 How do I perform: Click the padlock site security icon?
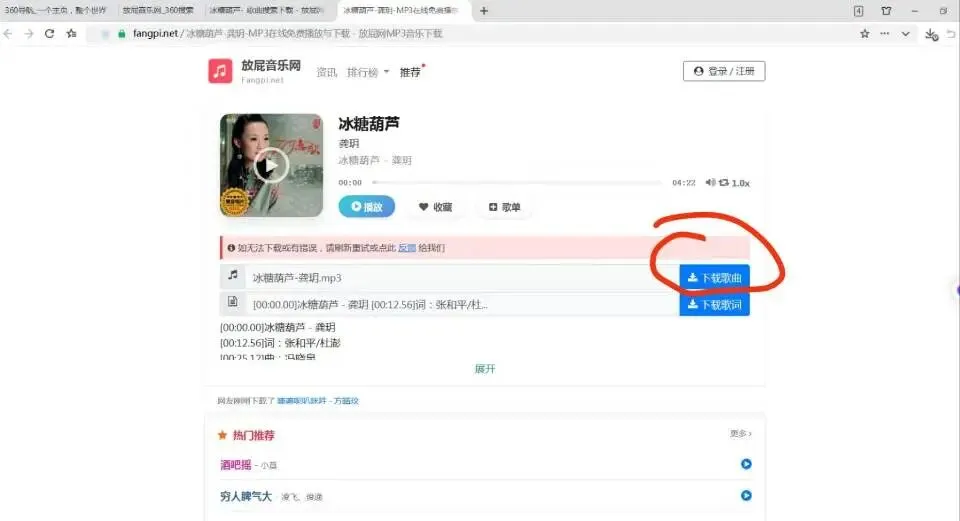[121, 34]
